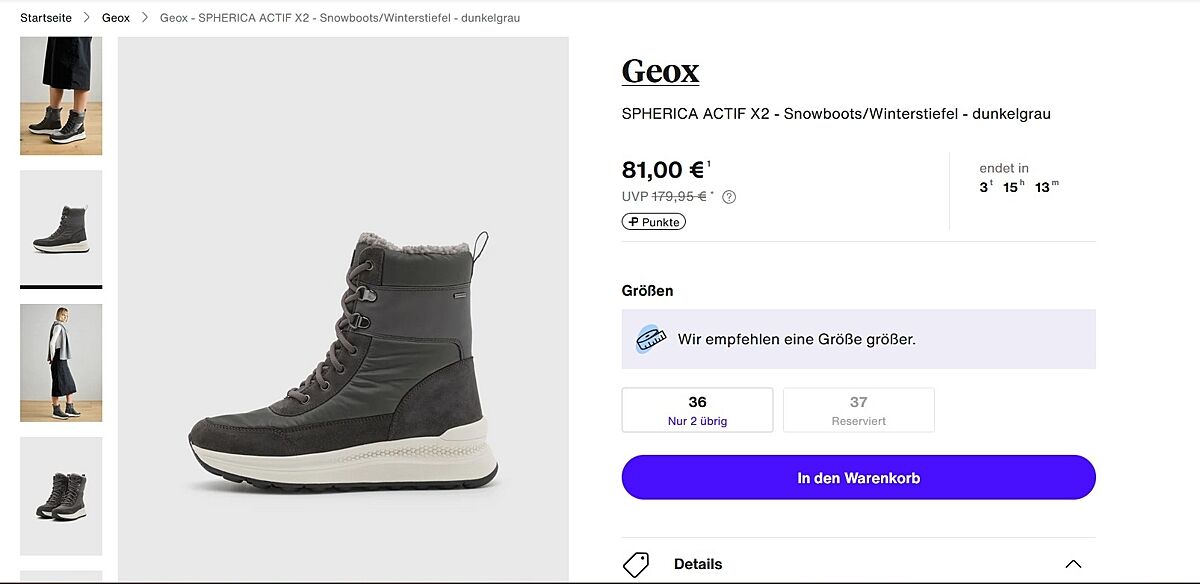This screenshot has width=1200, height=584.
Task: Select pair of boots thumbnail
Action: tap(61, 495)
